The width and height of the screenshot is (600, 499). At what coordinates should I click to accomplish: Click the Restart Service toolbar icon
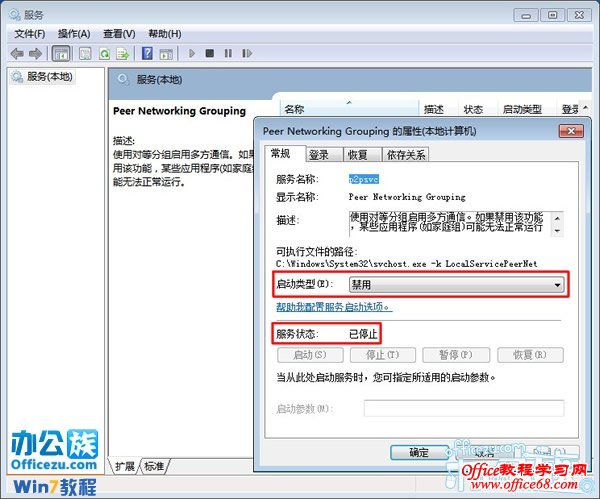coord(247,53)
